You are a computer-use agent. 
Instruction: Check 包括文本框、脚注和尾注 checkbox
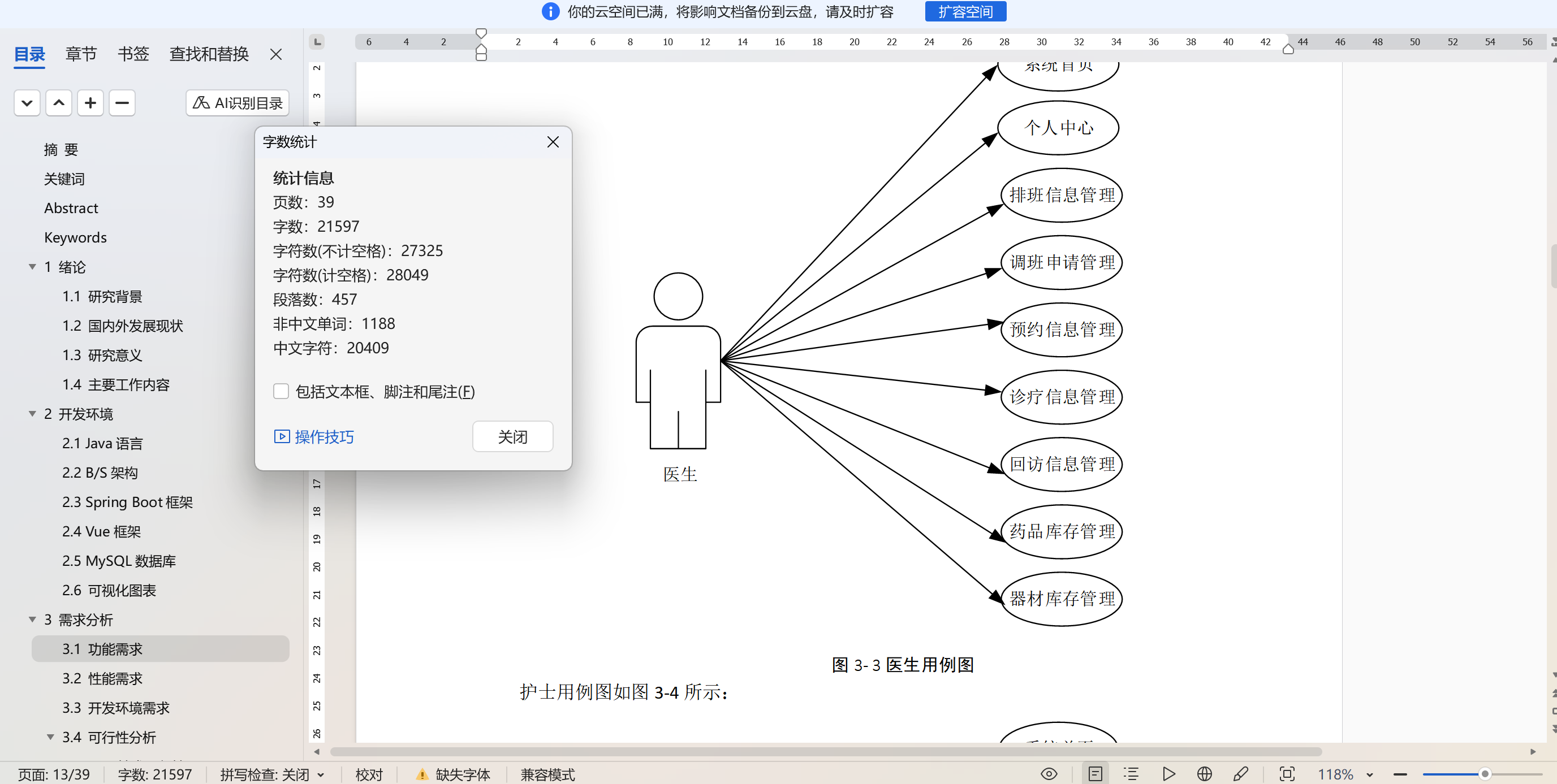pos(281,391)
